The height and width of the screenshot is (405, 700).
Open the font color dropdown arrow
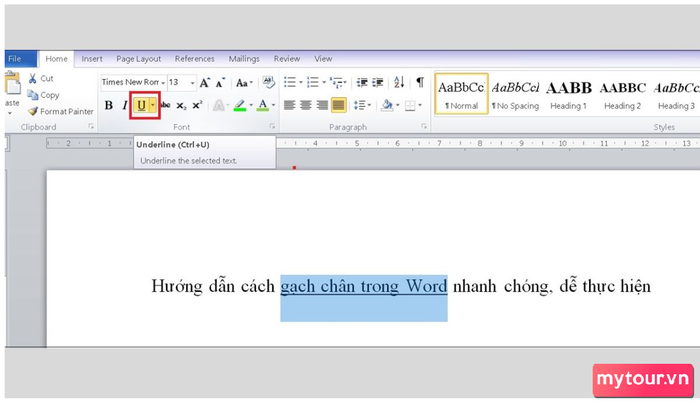coord(273,105)
